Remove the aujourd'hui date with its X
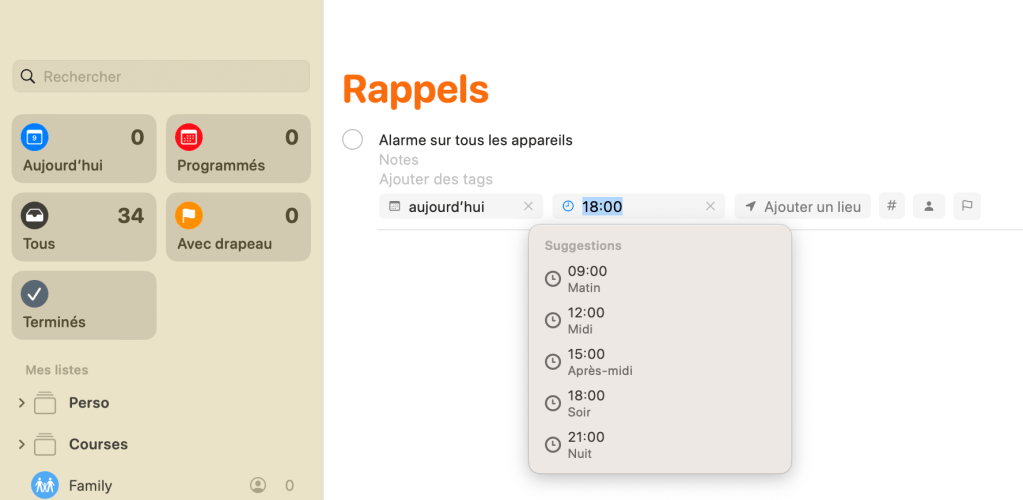Viewport: 1023px width, 500px height. (x=528, y=206)
